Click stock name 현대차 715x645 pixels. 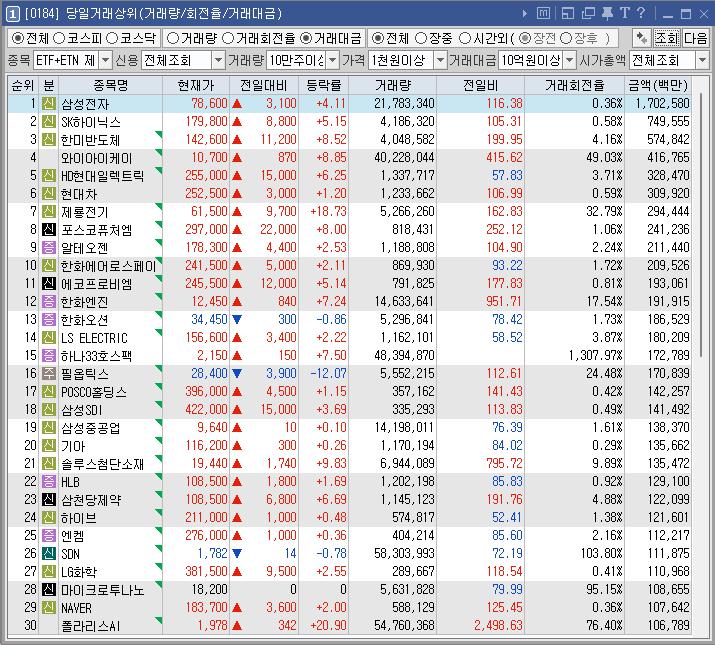coord(79,194)
